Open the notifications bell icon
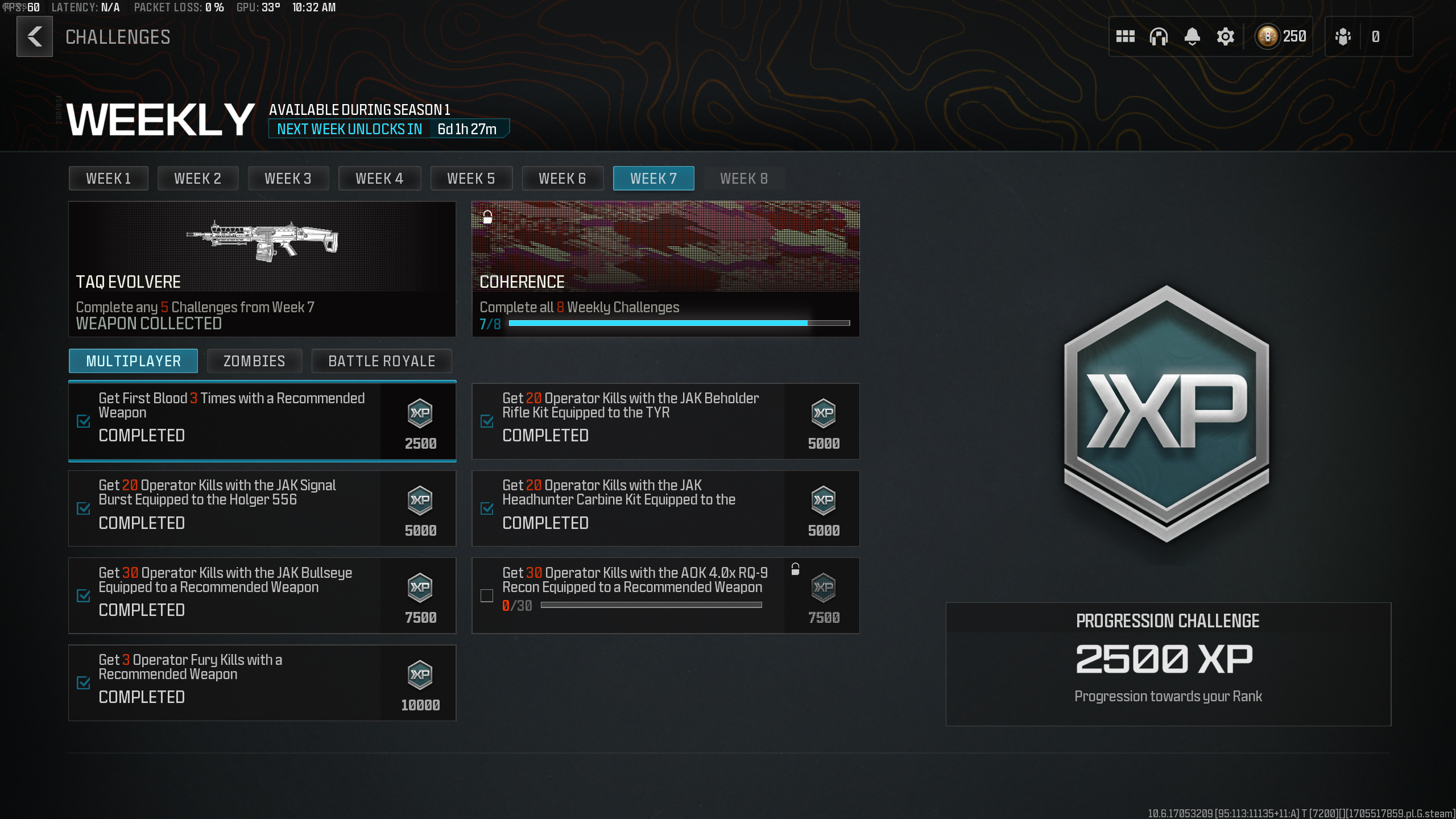Image resolution: width=1456 pixels, height=819 pixels. click(1192, 37)
